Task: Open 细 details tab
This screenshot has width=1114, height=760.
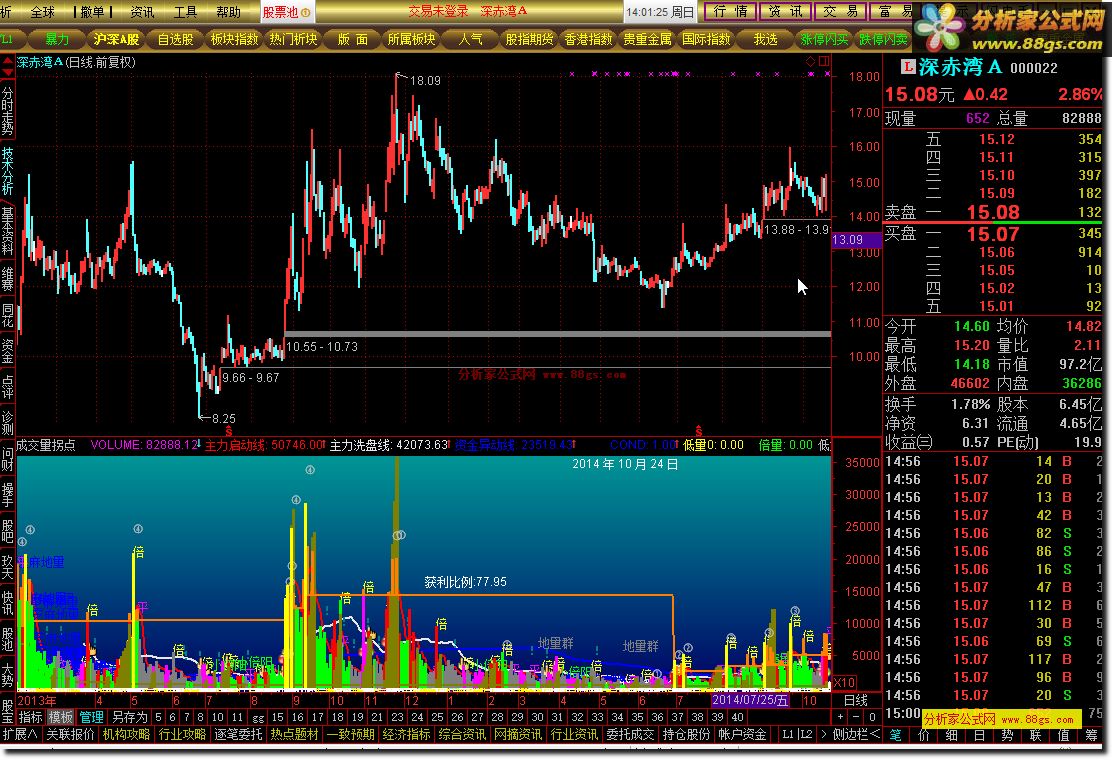Action: [951, 735]
